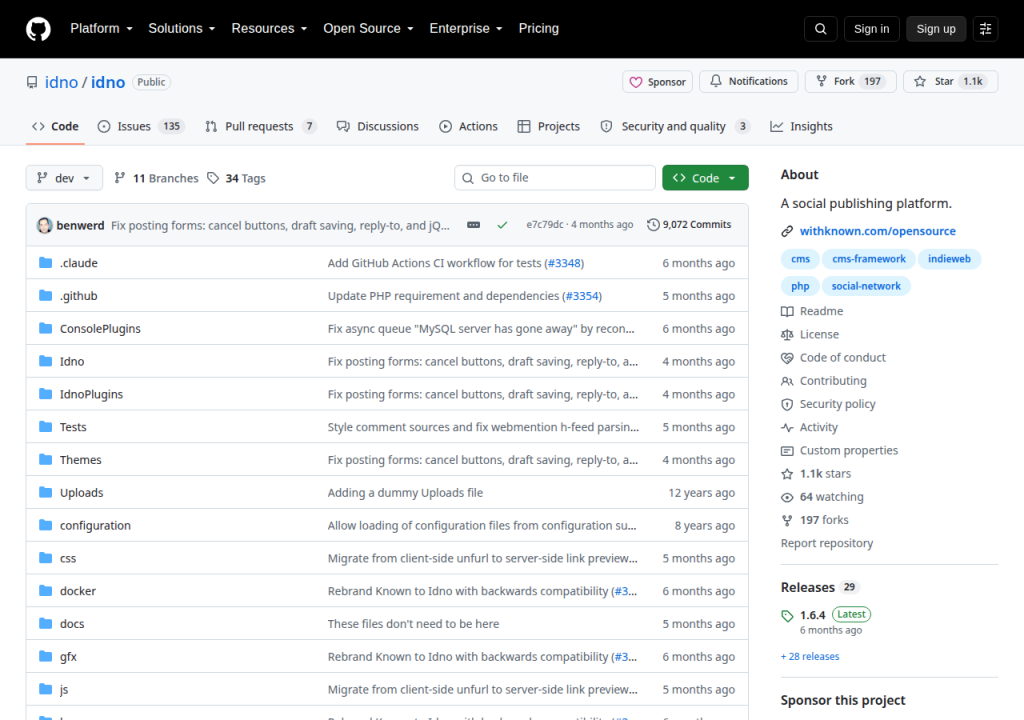Expand the Platform menu

click(x=101, y=29)
